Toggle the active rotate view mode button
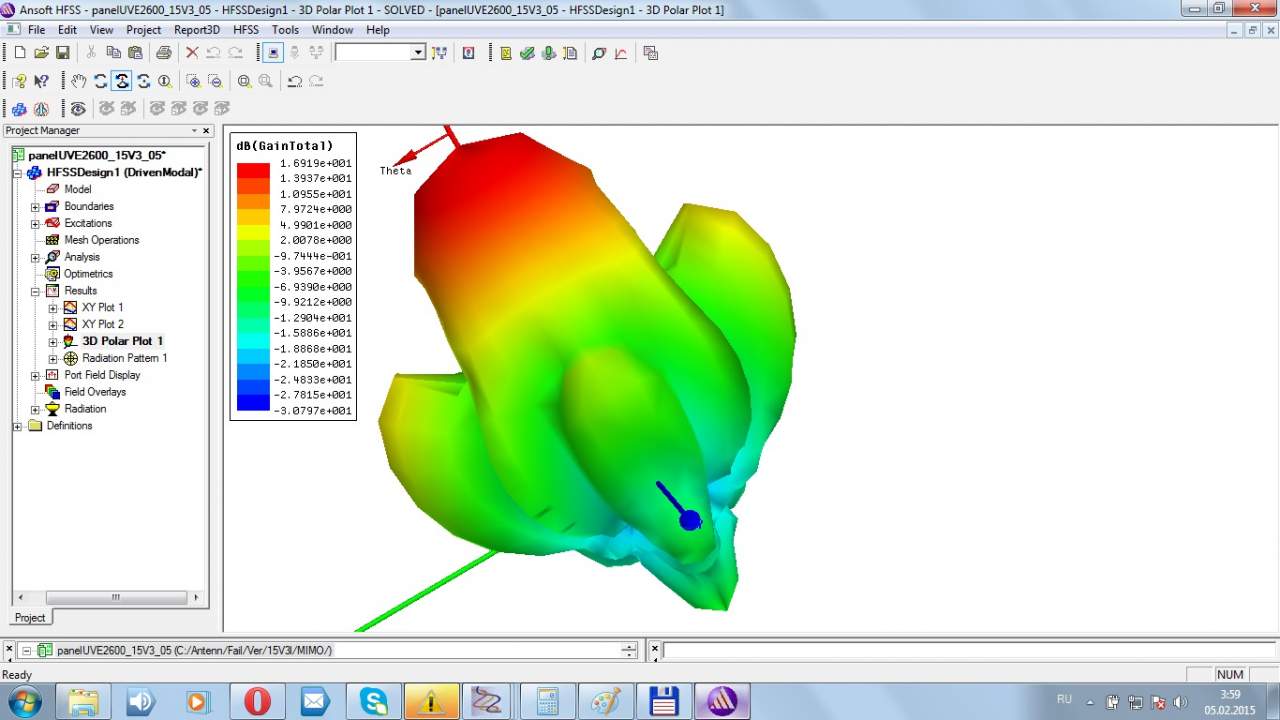Screen dimensions: 1280x720 coord(121,81)
